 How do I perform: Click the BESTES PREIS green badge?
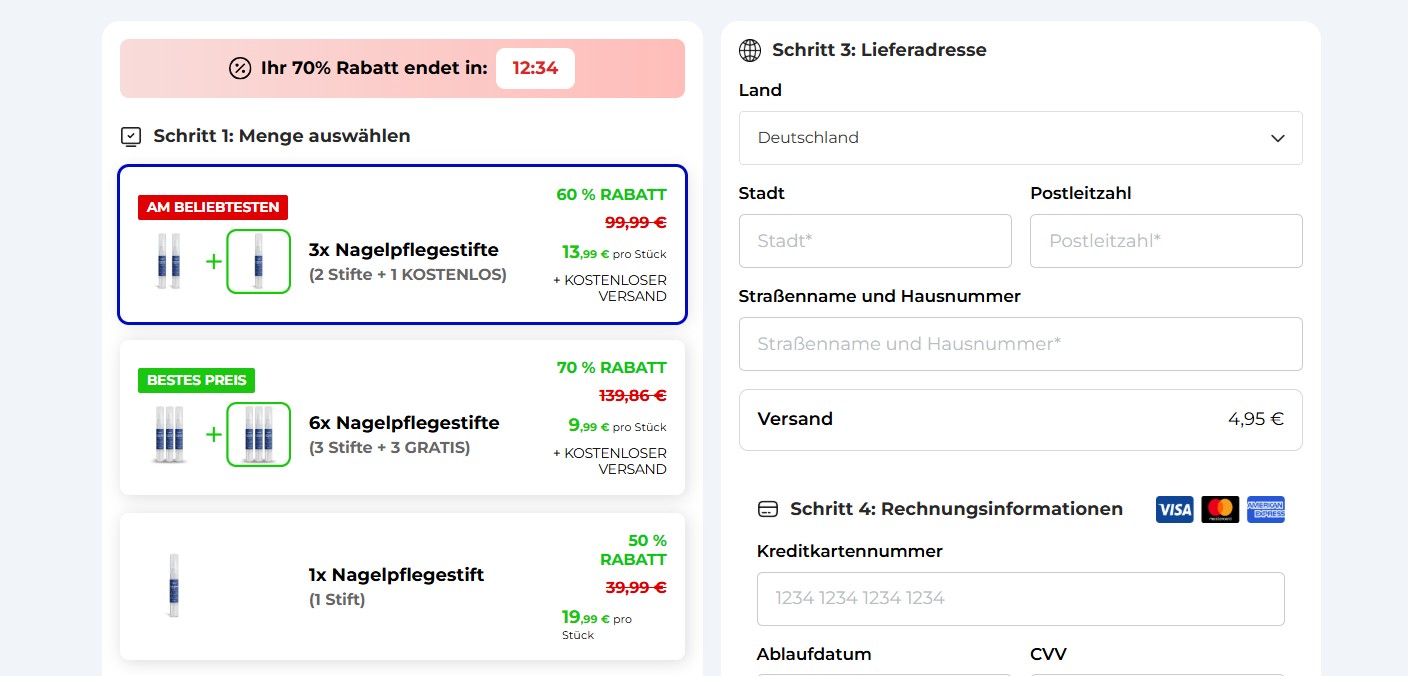(x=197, y=380)
